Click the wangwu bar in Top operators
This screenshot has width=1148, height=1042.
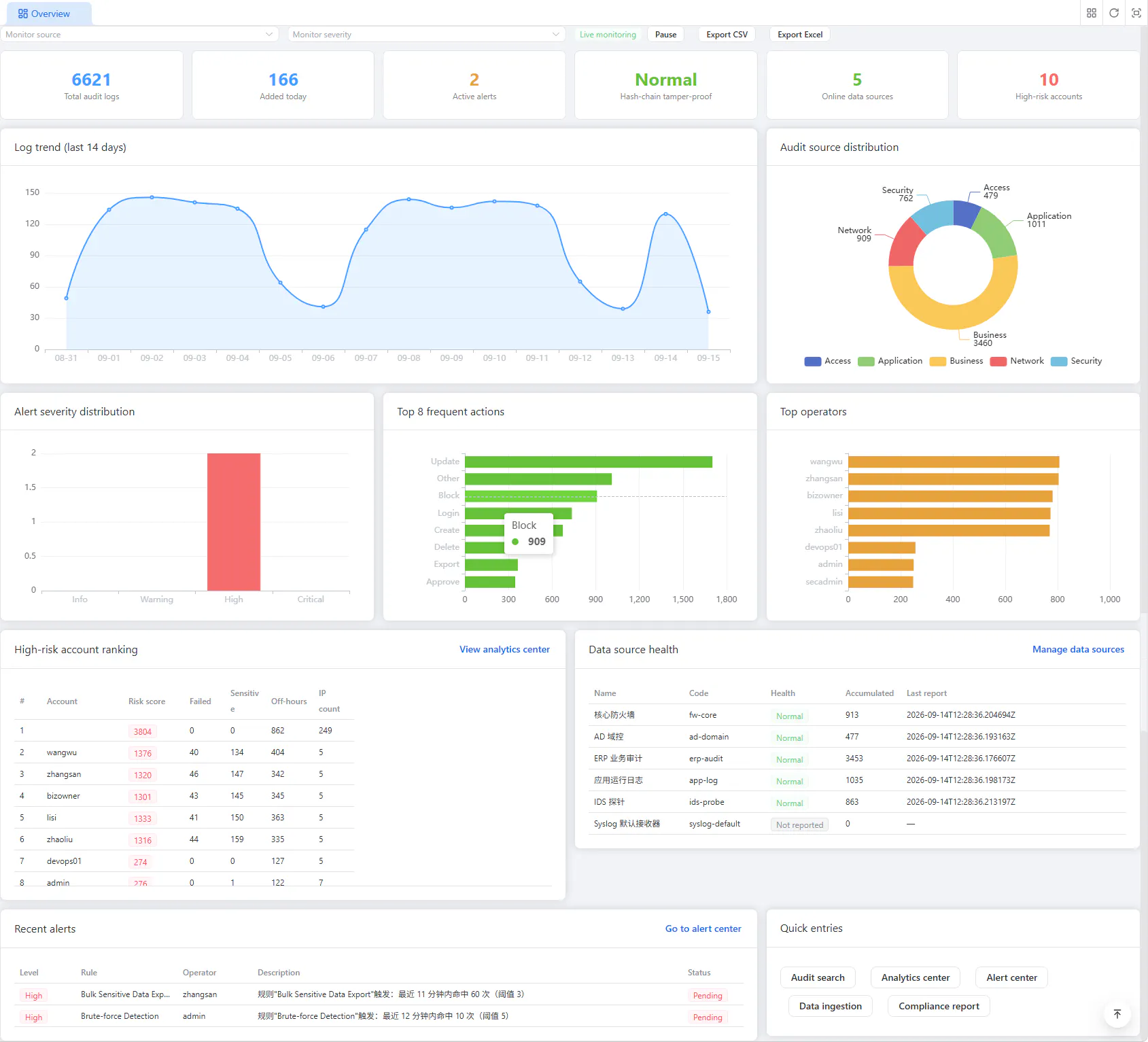point(954,462)
